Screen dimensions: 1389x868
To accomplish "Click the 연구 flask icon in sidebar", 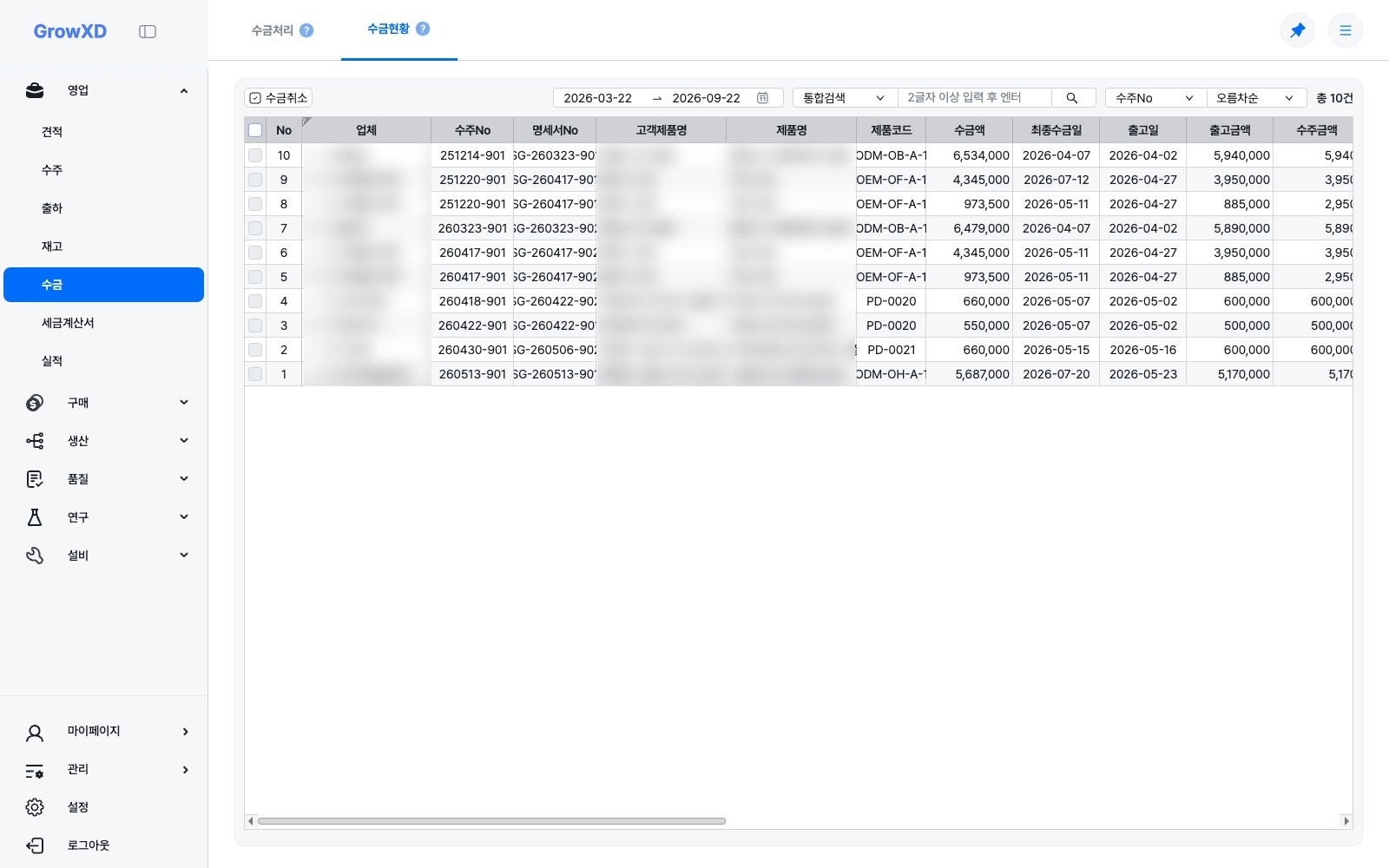I will tap(35, 517).
